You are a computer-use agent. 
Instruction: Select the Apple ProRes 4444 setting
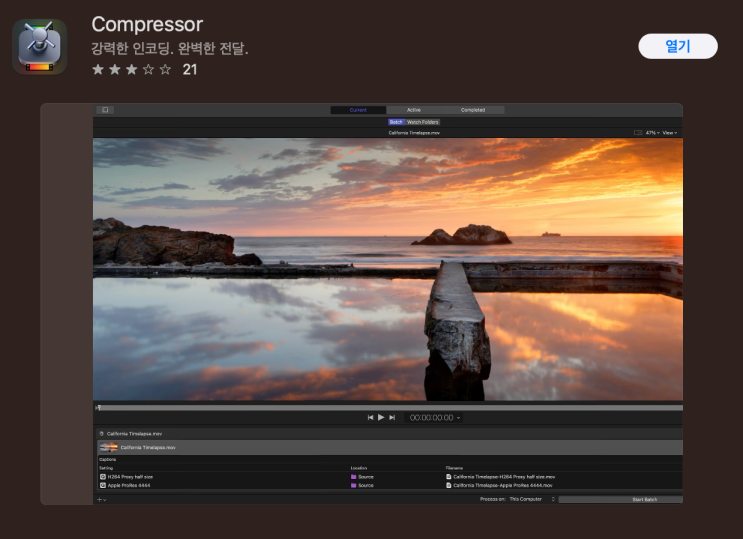click(x=129, y=485)
